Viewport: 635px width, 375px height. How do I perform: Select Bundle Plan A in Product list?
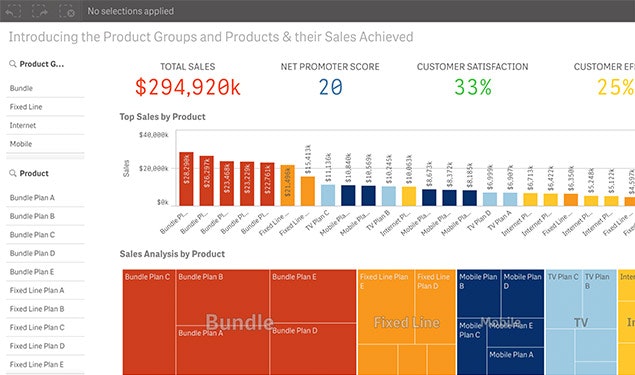click(x=45, y=198)
